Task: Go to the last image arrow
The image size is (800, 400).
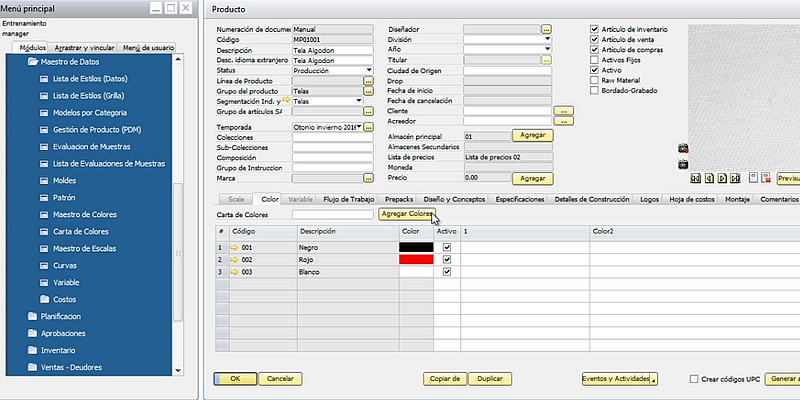Action: tap(736, 178)
